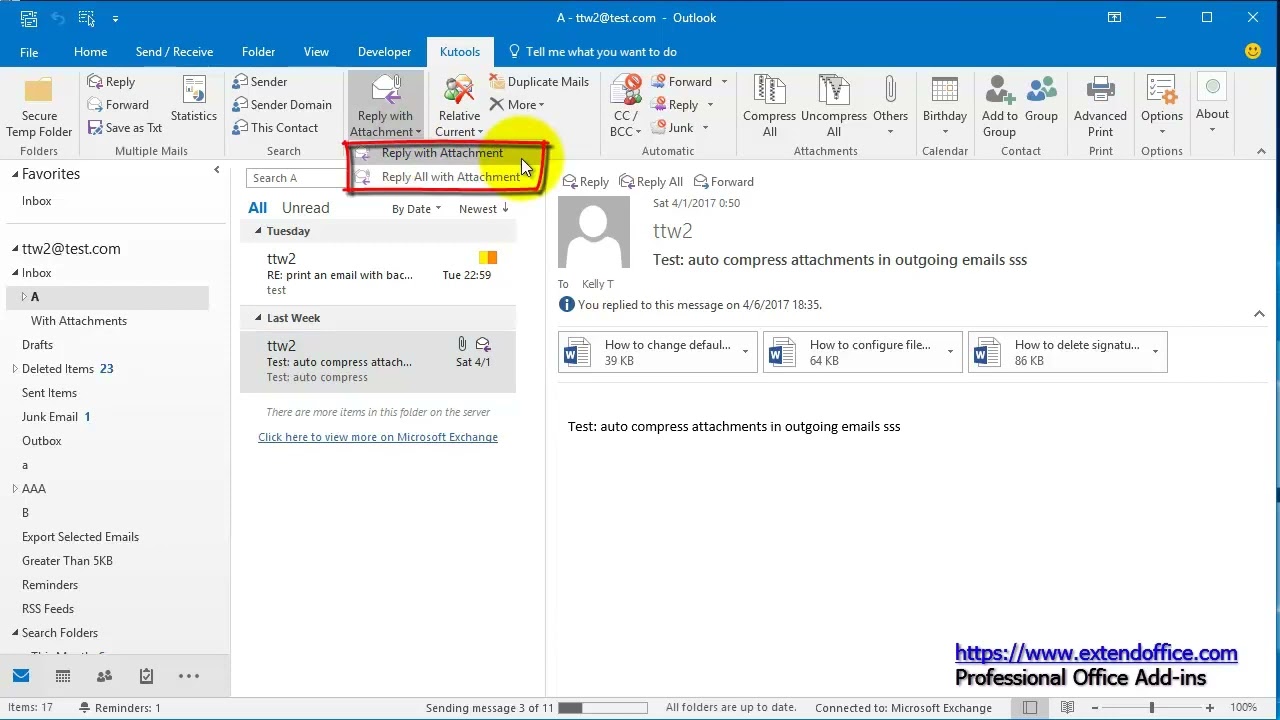Image resolution: width=1280 pixels, height=720 pixels.
Task: Search by Sender
Action: pyautogui.click(x=260, y=82)
